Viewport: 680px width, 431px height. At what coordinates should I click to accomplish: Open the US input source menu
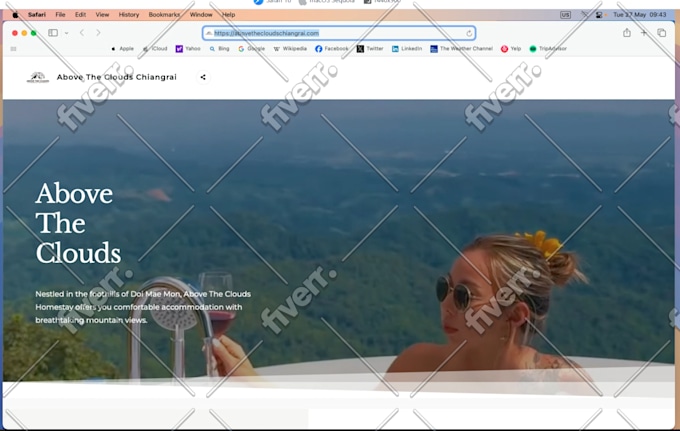tap(565, 15)
